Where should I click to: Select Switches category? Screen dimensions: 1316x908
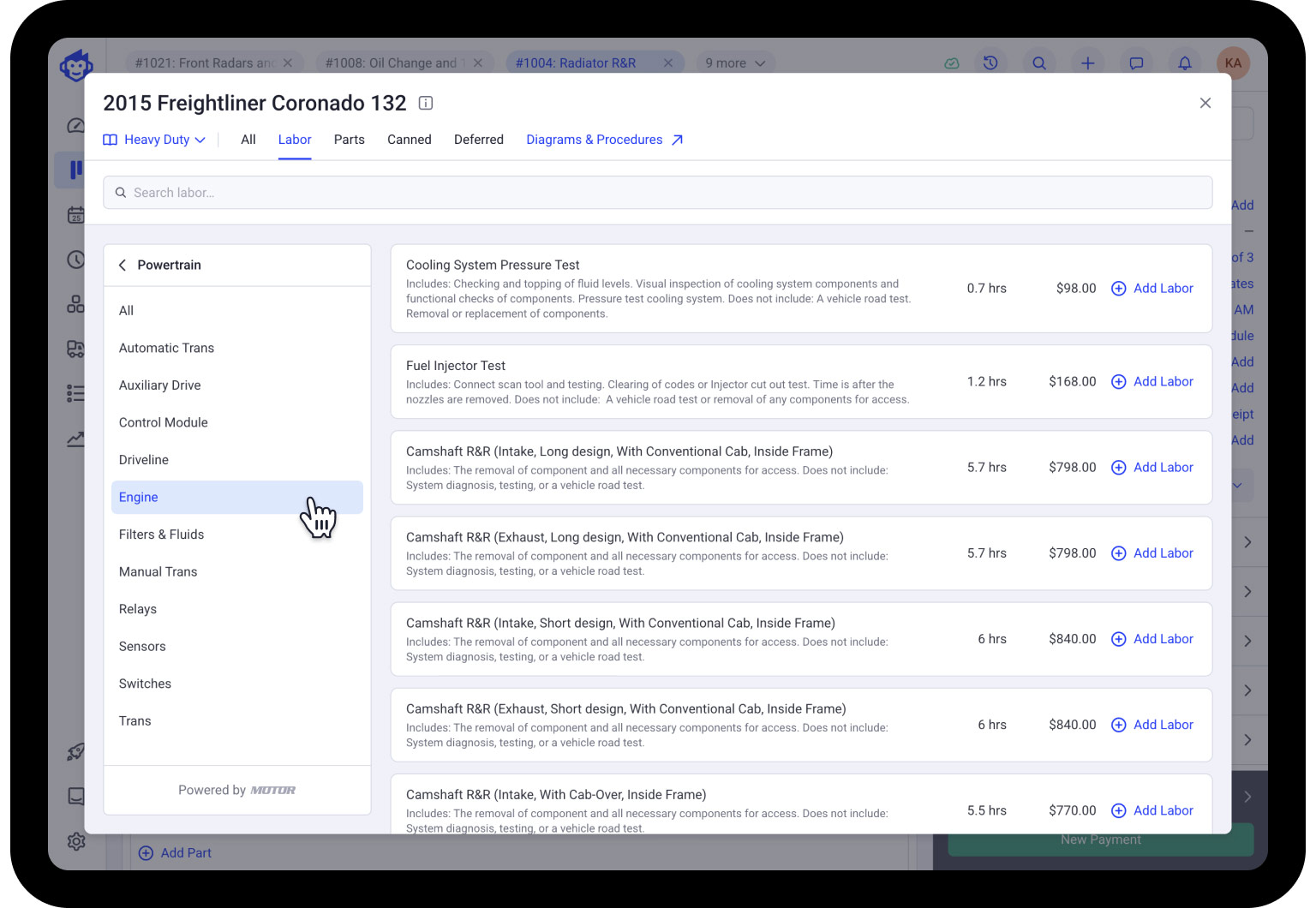pyautogui.click(x=237, y=684)
